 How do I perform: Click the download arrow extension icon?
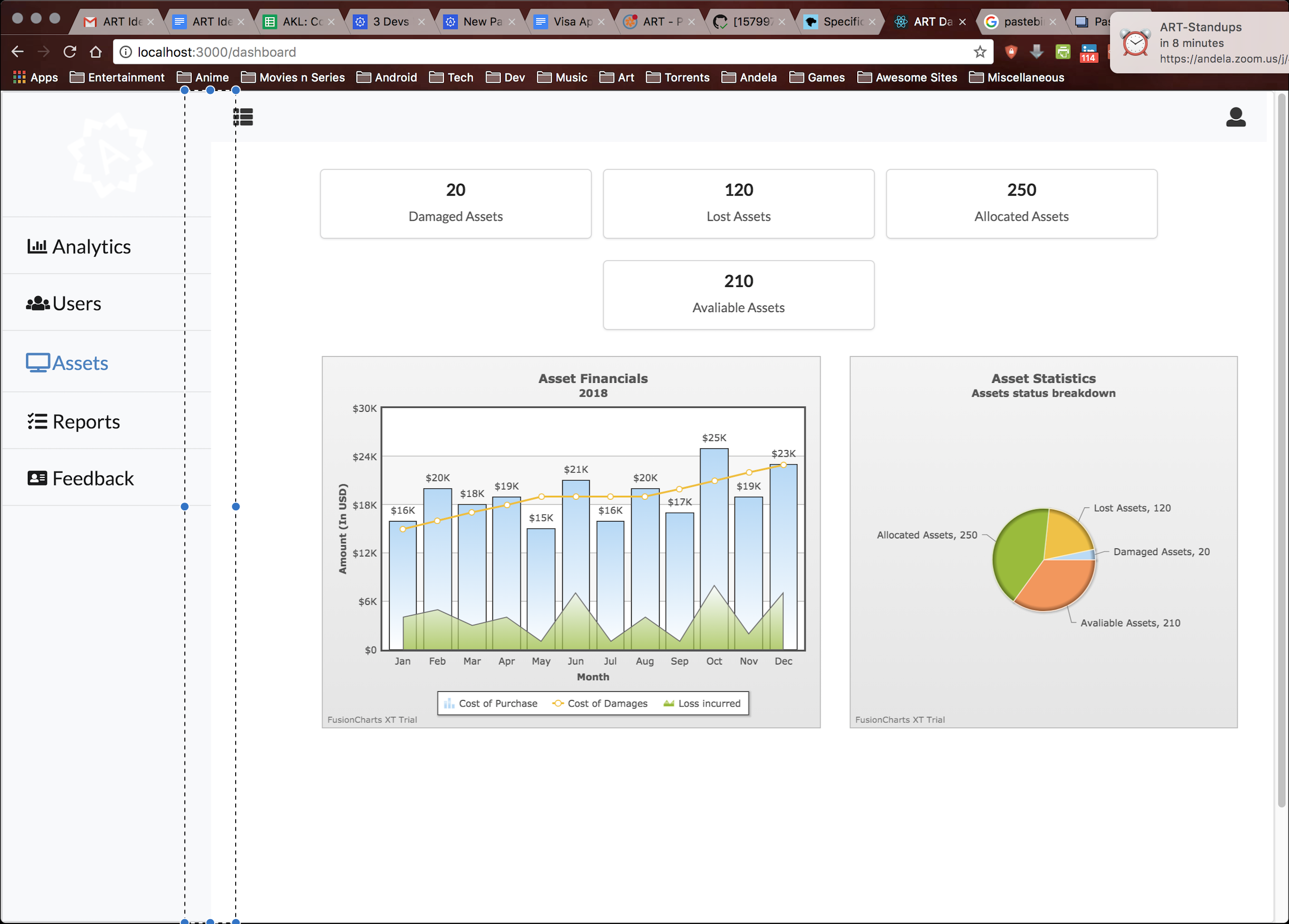pos(1037,52)
